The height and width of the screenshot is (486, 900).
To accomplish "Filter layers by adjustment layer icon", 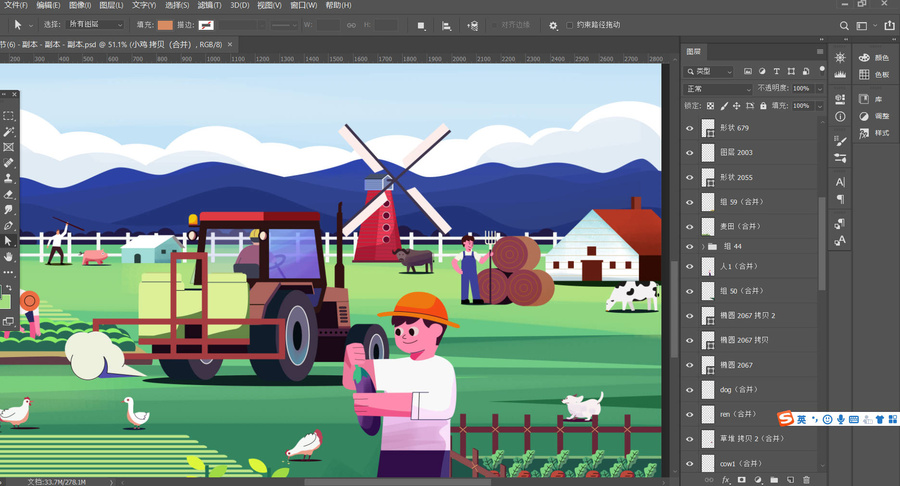I will click(762, 71).
